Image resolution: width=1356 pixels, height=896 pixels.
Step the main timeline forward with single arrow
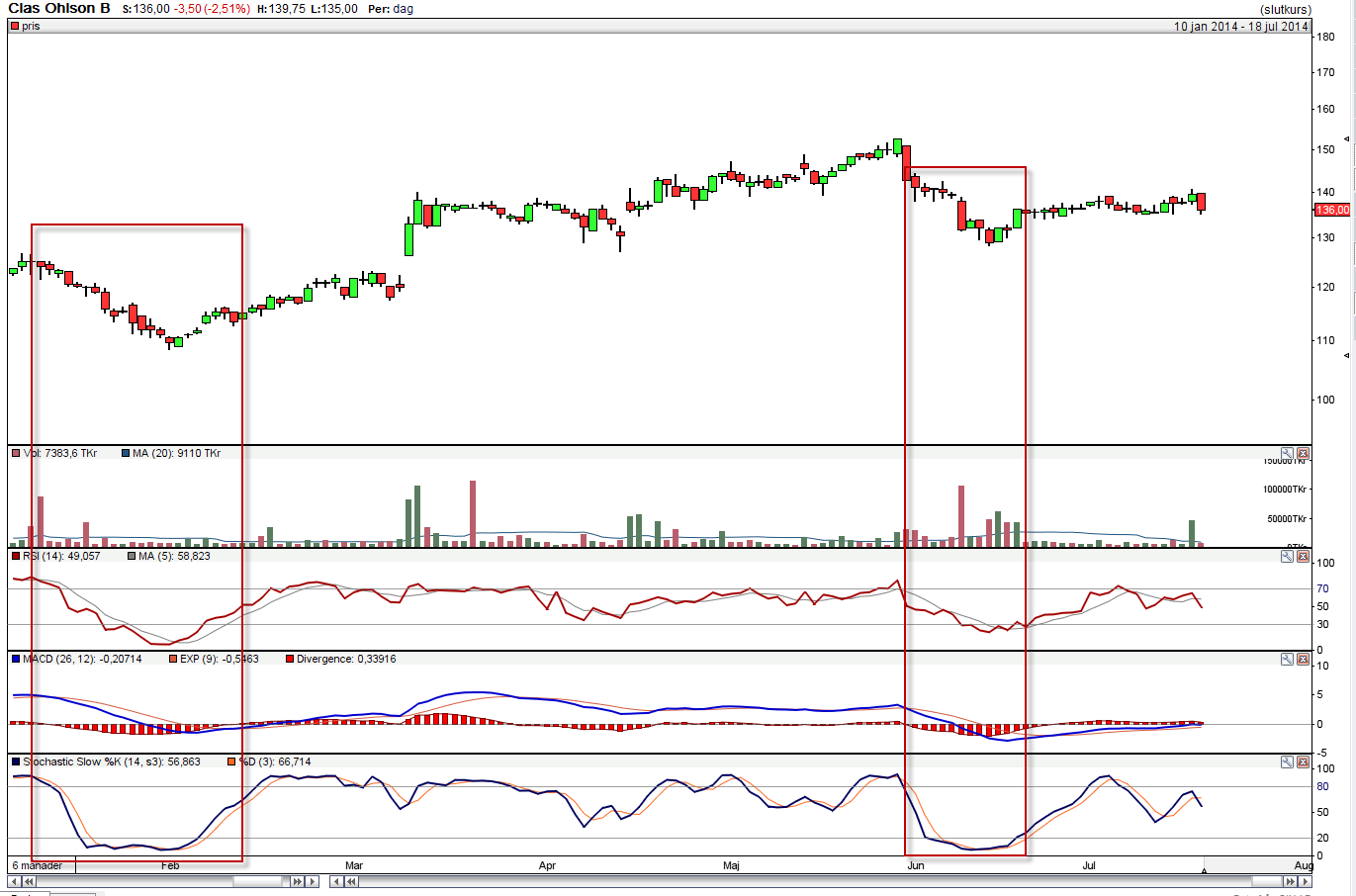pyautogui.click(x=1305, y=882)
